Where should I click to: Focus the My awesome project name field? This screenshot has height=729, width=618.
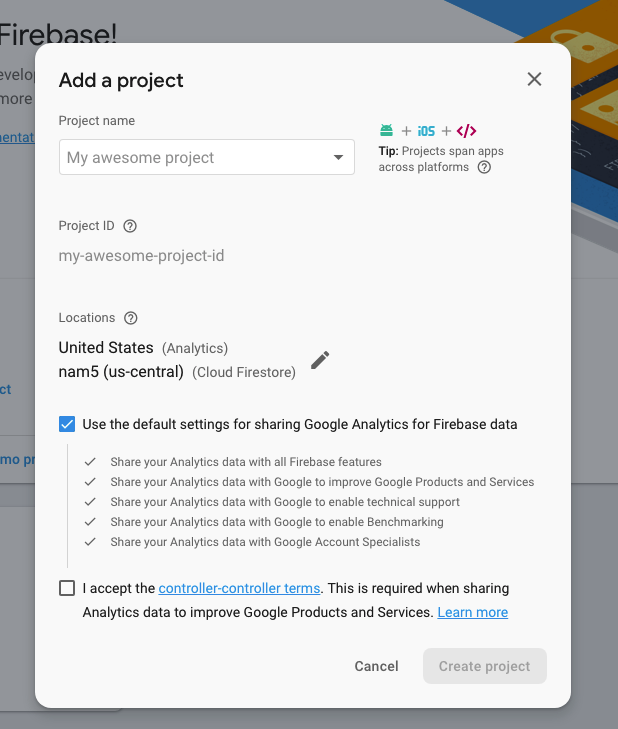tap(206, 157)
